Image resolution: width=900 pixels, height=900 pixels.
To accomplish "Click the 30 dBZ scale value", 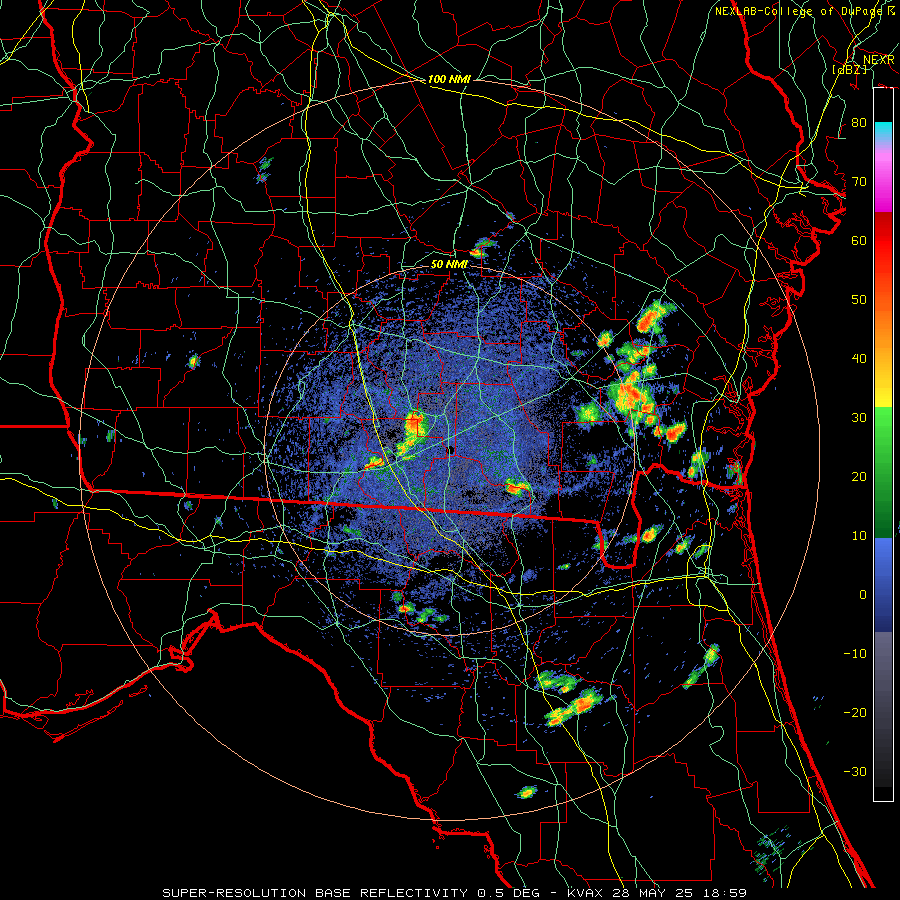I will click(x=859, y=417).
